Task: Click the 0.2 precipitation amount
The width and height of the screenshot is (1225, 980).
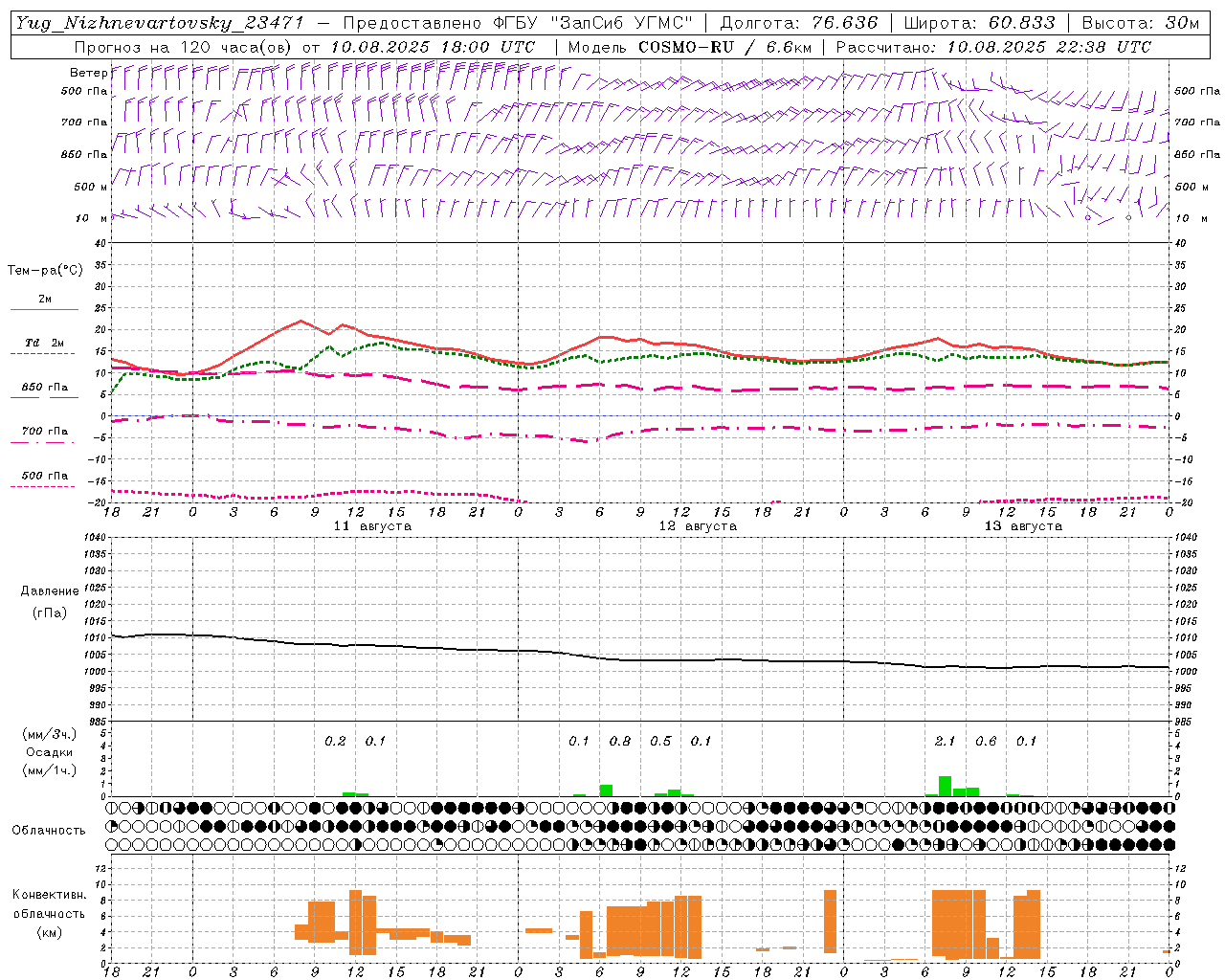Action: pyautogui.click(x=335, y=741)
